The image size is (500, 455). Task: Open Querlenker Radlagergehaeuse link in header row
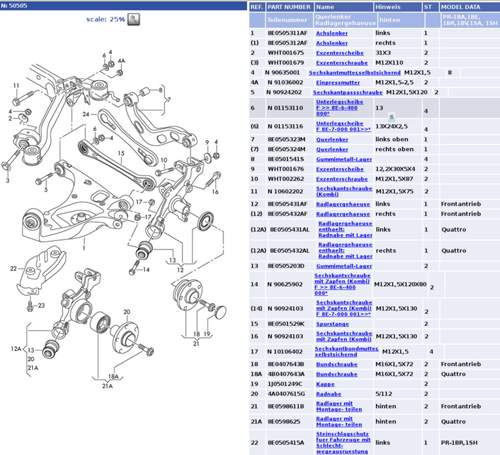pyautogui.click(x=345, y=20)
